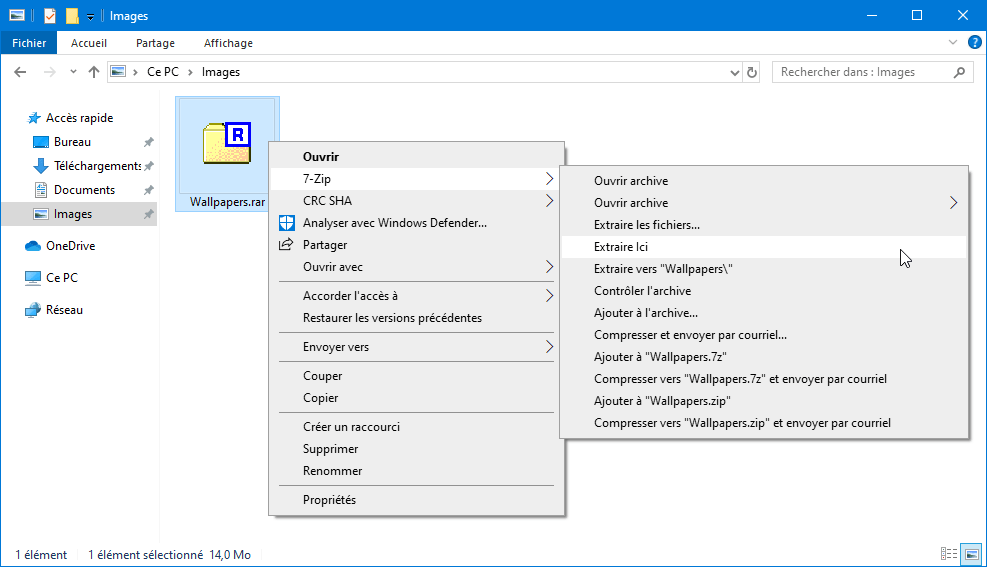Expand the ribbon chevron
The image size is (987, 567).
tap(952, 43)
